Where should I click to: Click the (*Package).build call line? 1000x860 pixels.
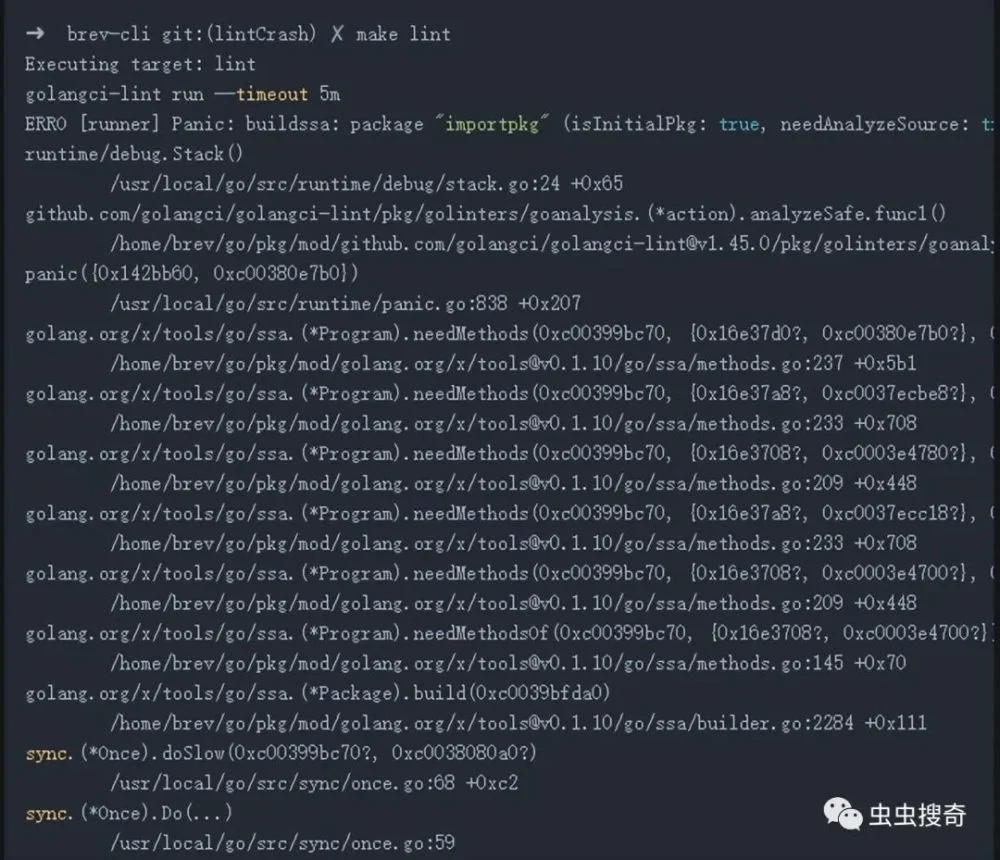[318, 693]
